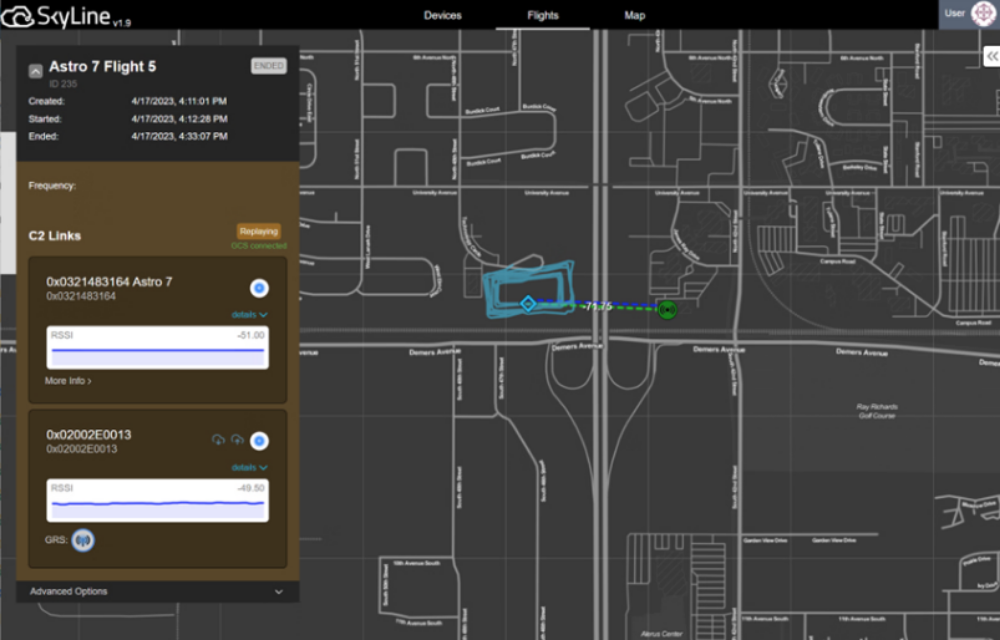
Task: Click the user avatar icon
Action: 982,14
